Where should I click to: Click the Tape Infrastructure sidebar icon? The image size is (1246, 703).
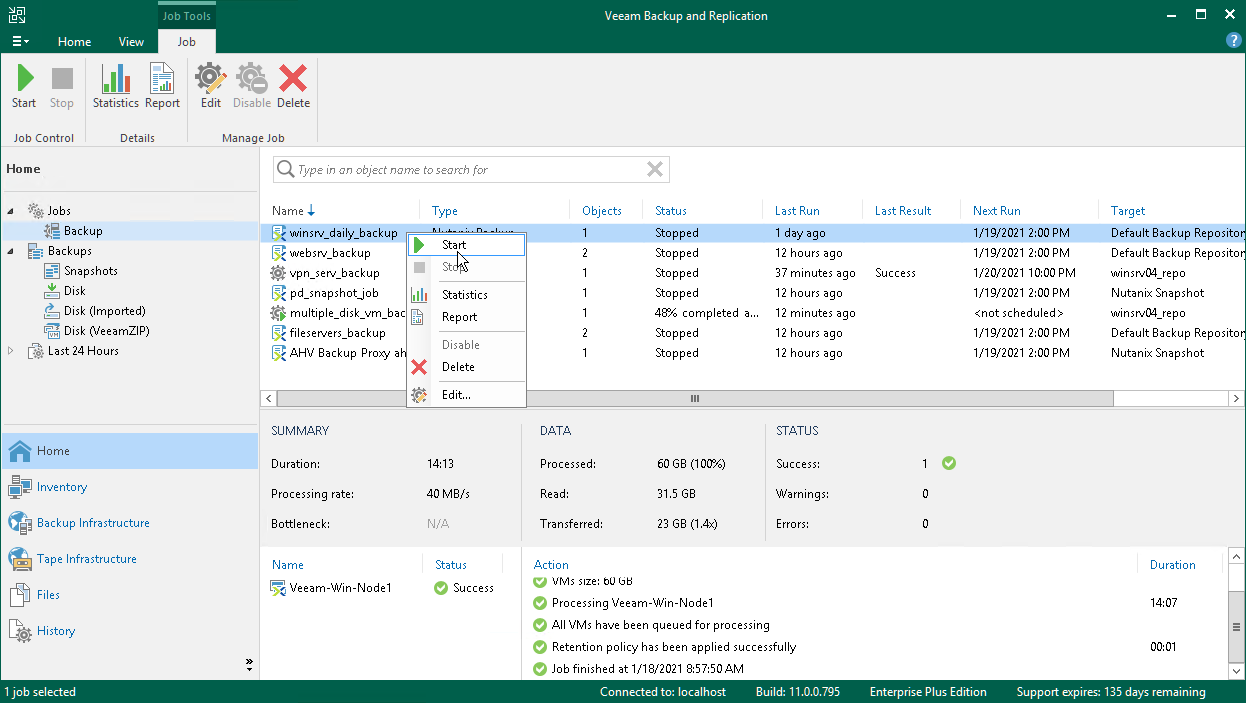(x=20, y=559)
